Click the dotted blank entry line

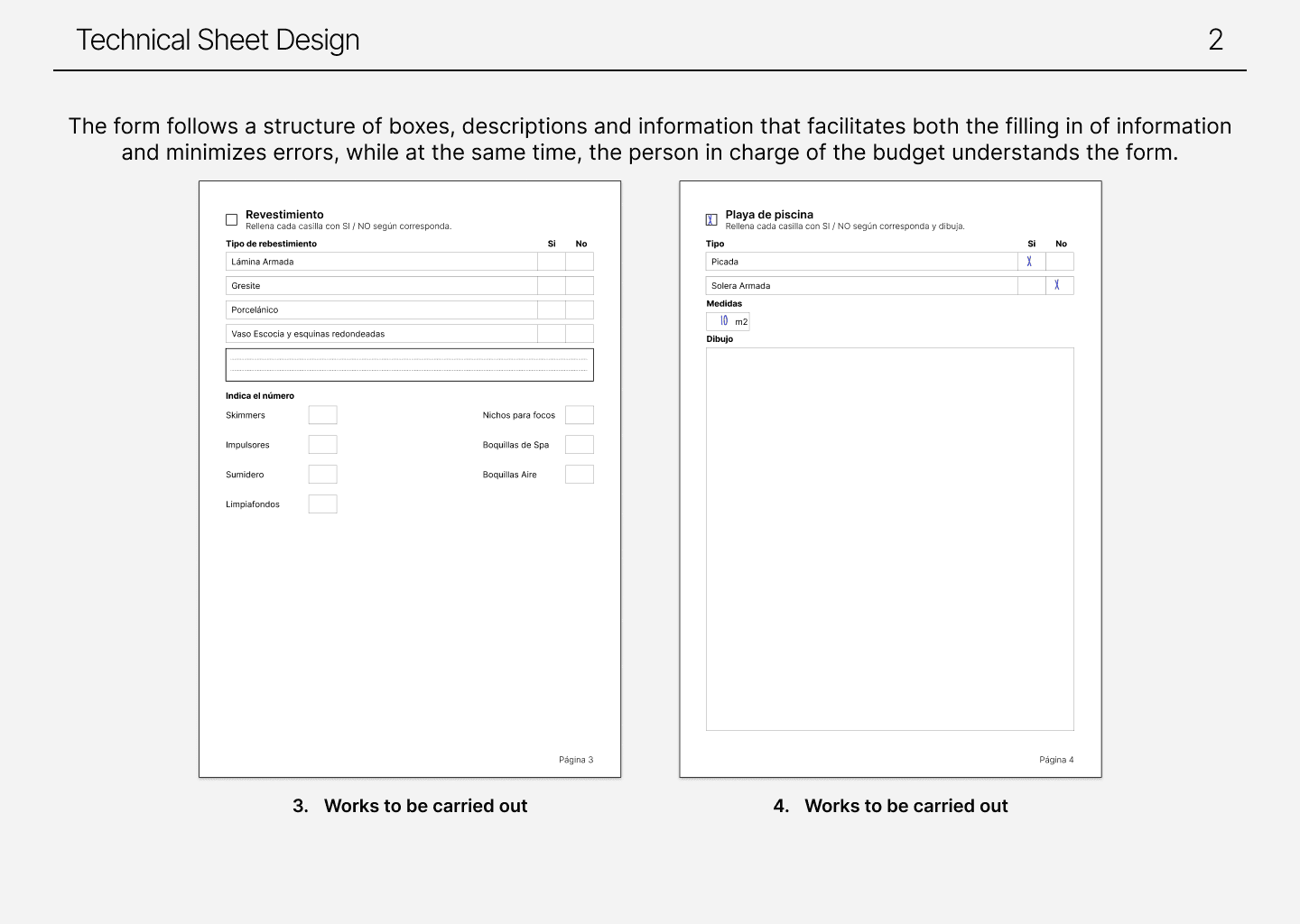[x=409, y=364]
